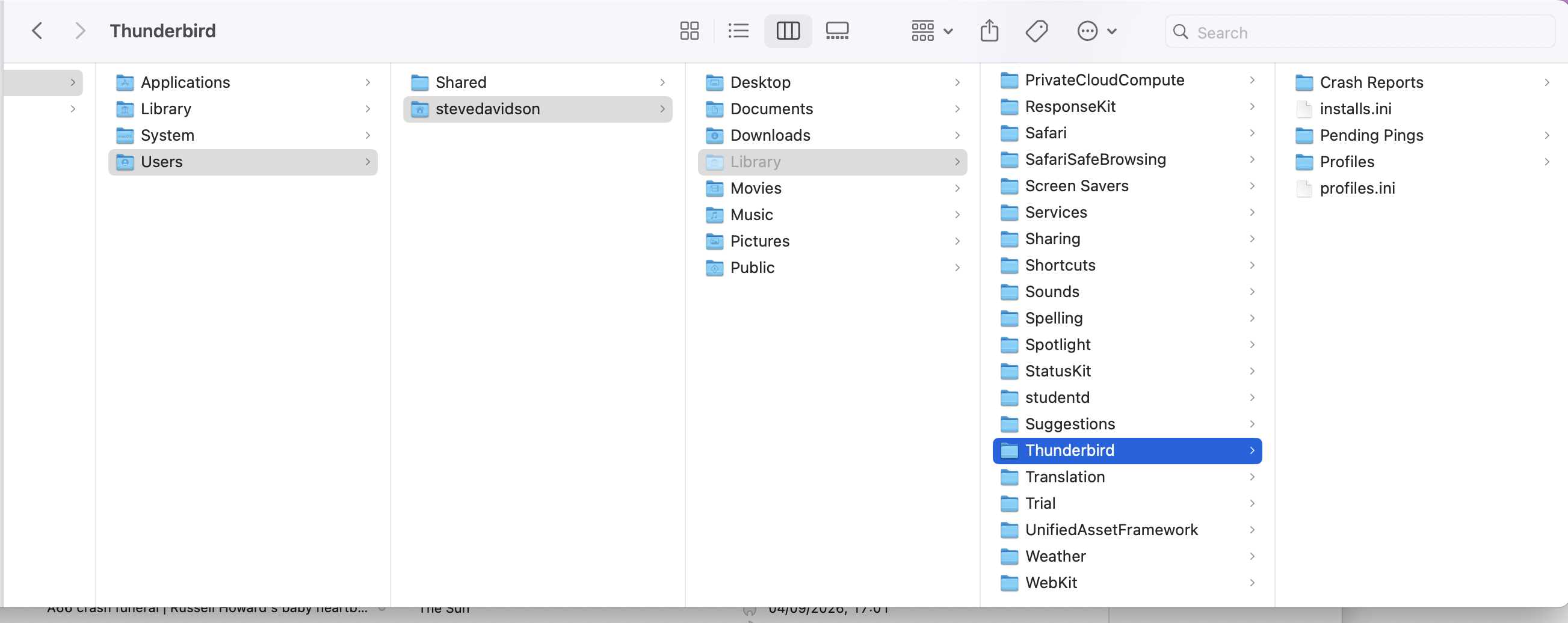Go back with the back arrow
The width and height of the screenshot is (1568, 623).
pyautogui.click(x=37, y=31)
